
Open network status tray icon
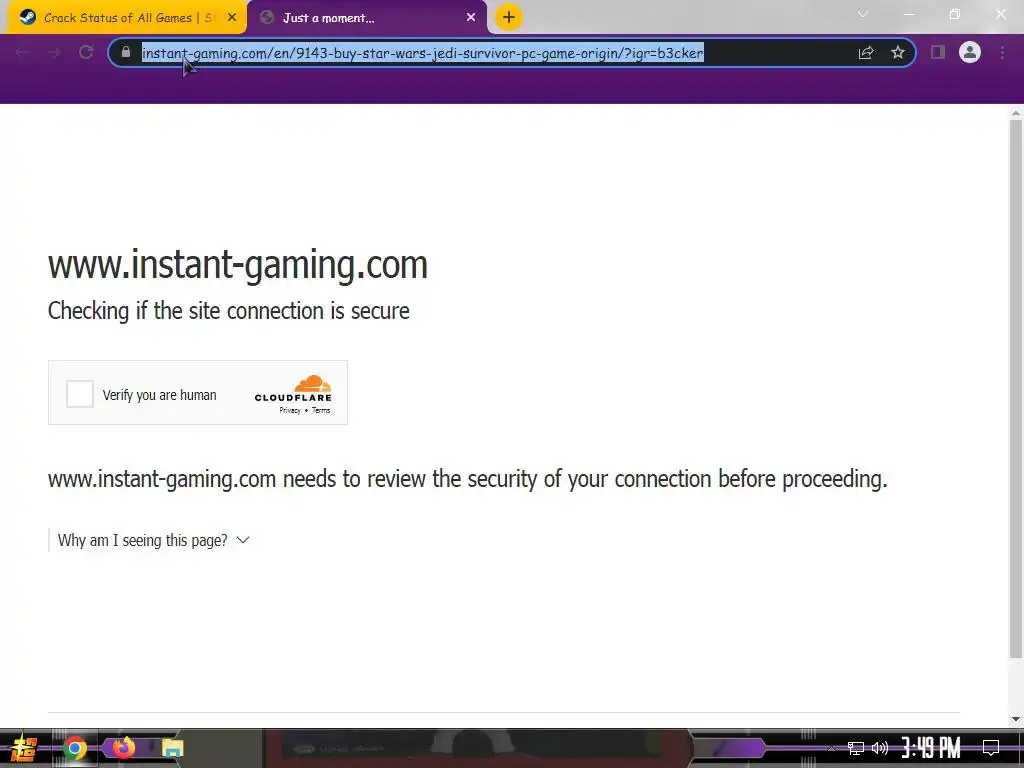(856, 748)
